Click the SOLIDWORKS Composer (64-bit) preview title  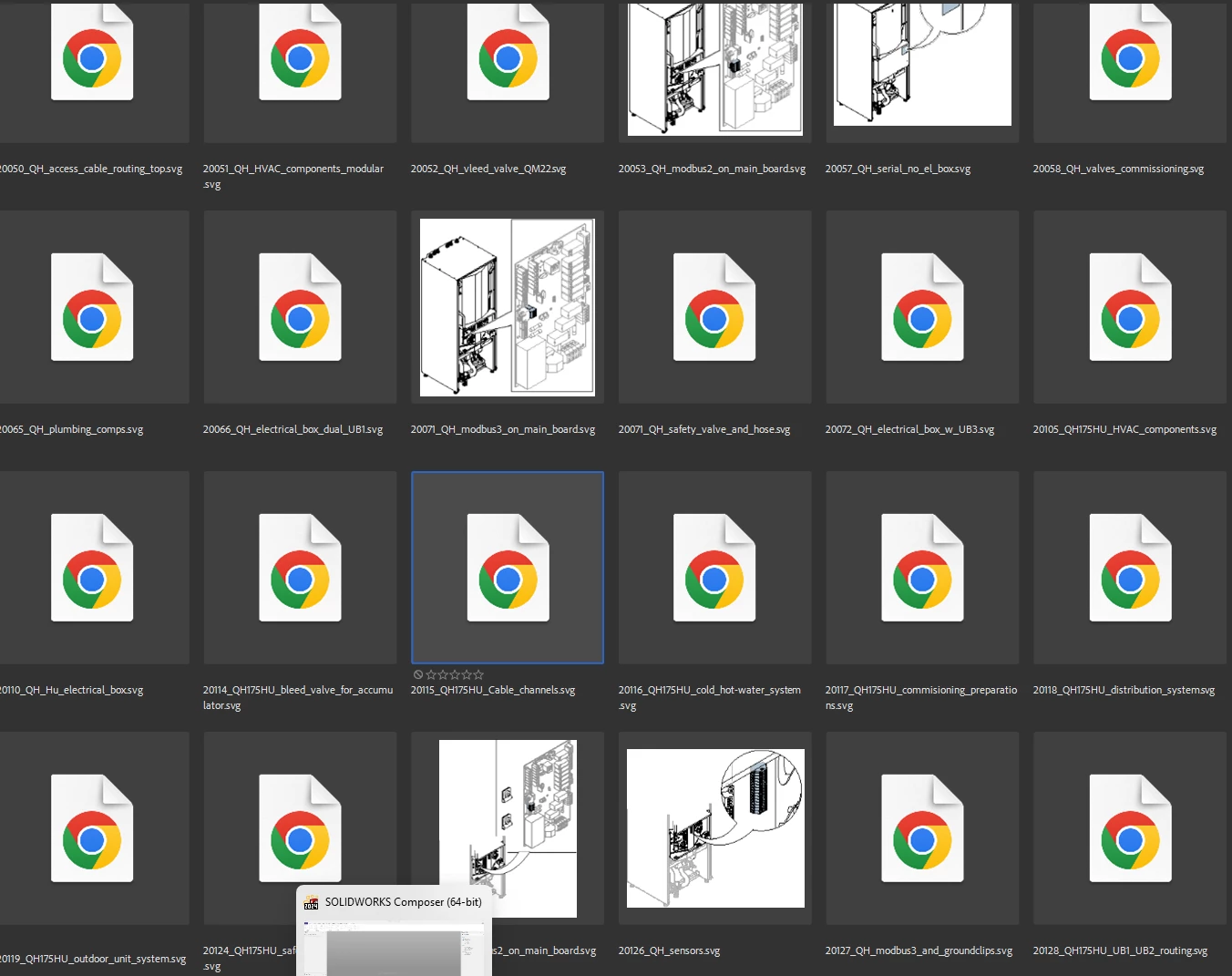[403, 902]
